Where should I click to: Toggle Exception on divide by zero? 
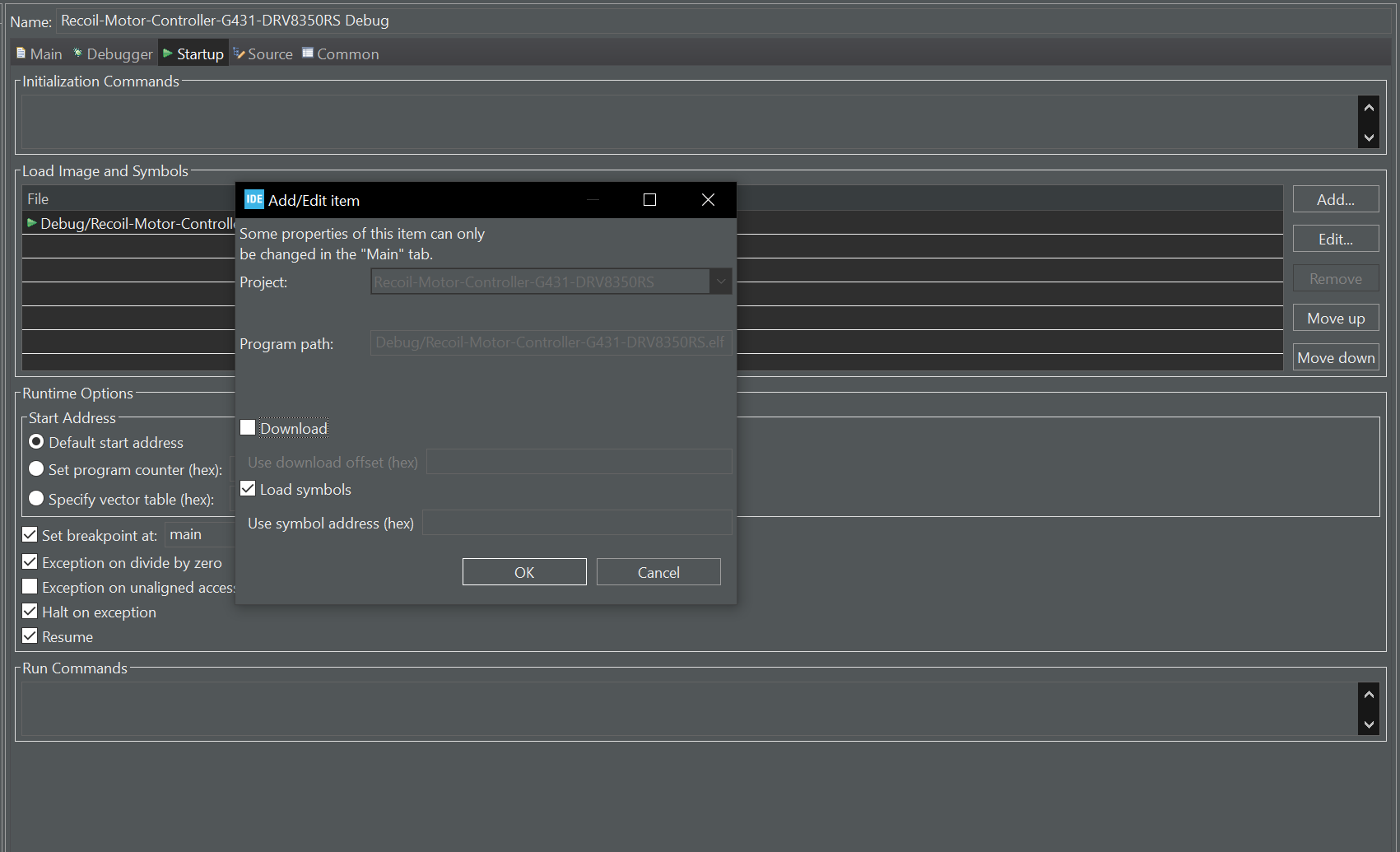[30, 562]
